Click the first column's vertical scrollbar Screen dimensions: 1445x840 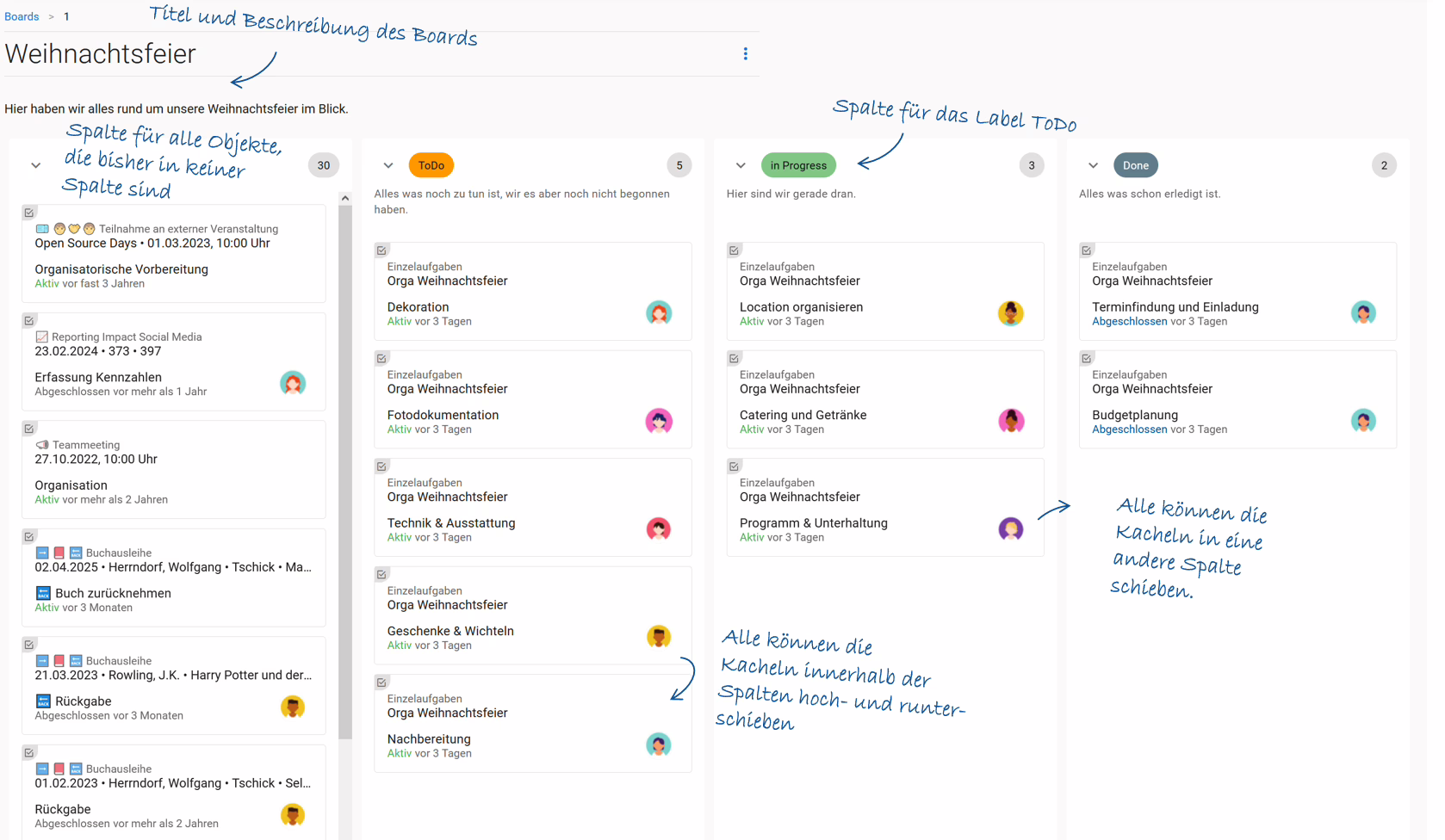click(x=345, y=465)
